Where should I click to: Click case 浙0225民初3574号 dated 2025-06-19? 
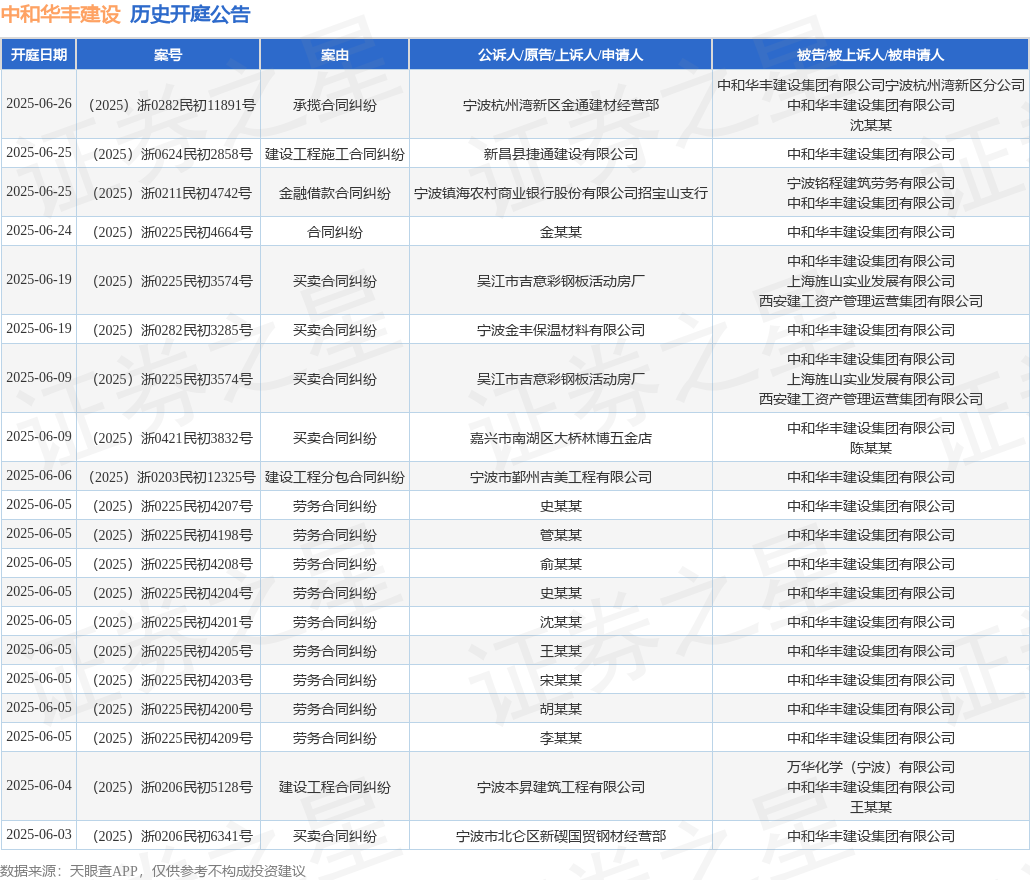click(x=173, y=281)
